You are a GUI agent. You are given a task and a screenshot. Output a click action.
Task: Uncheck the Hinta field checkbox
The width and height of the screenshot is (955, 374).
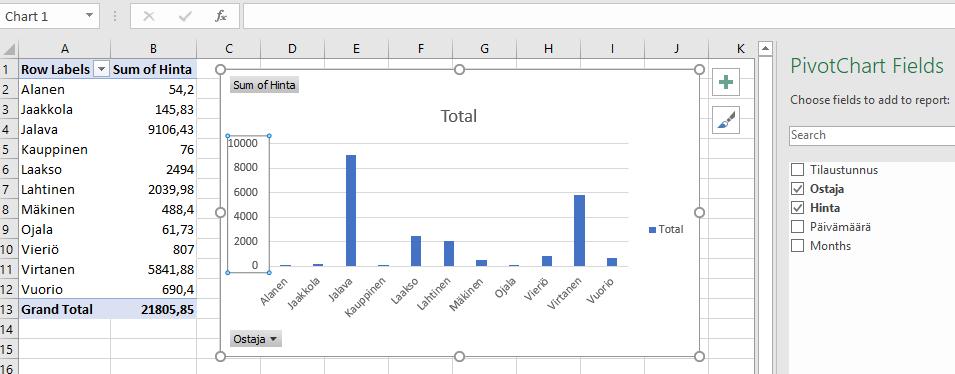tap(797, 208)
